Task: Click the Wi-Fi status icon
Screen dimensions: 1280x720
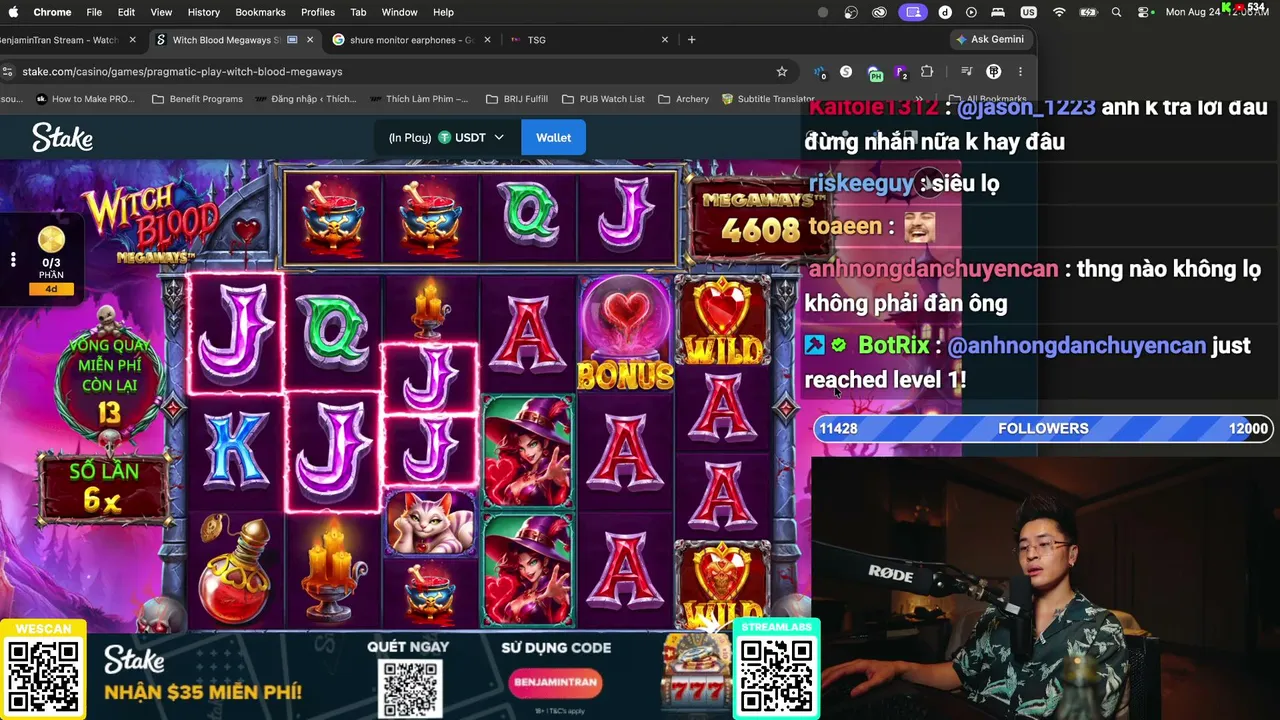Action: (x=1059, y=12)
